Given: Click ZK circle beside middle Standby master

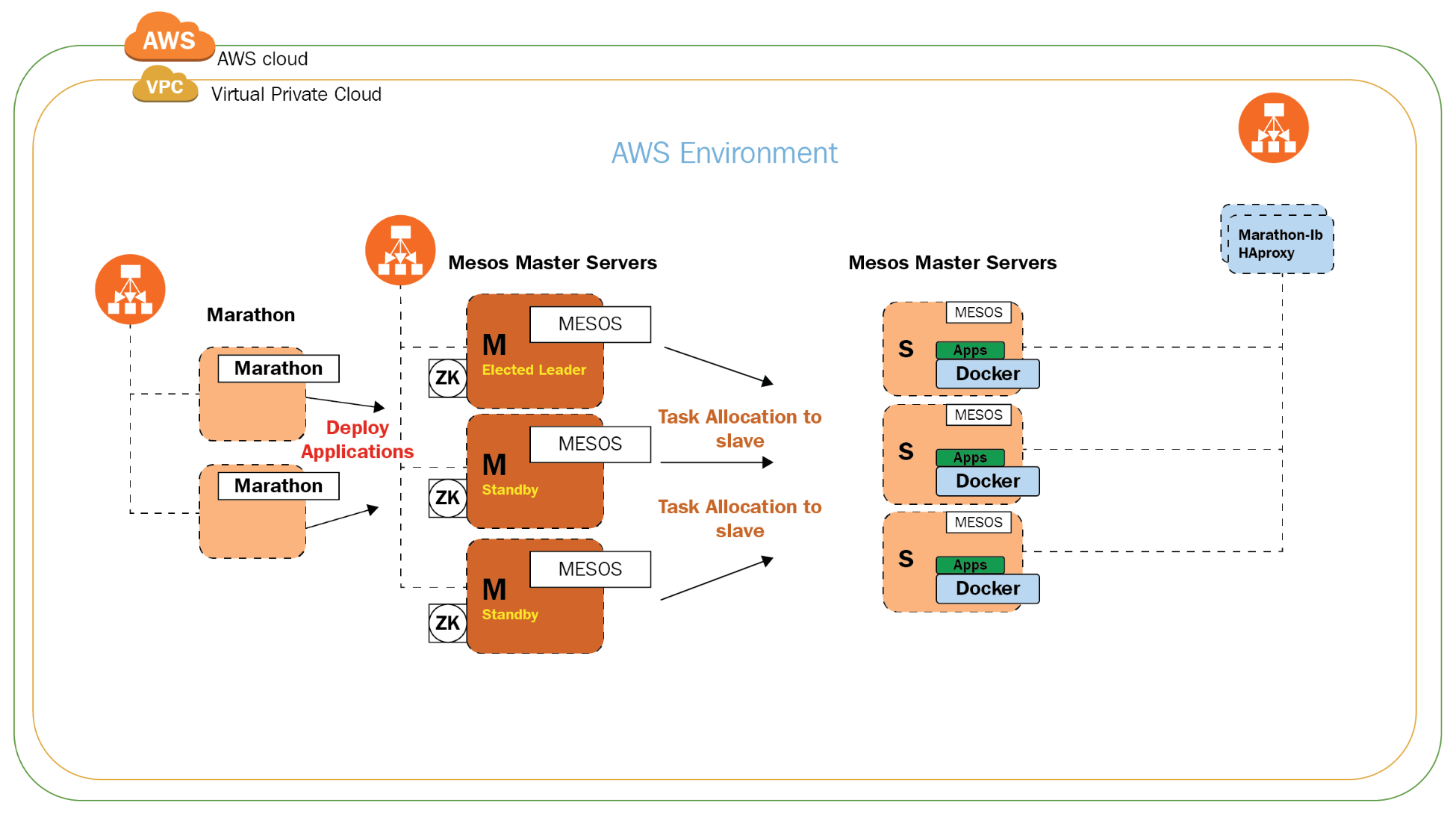Looking at the screenshot, I should pyautogui.click(x=447, y=498).
